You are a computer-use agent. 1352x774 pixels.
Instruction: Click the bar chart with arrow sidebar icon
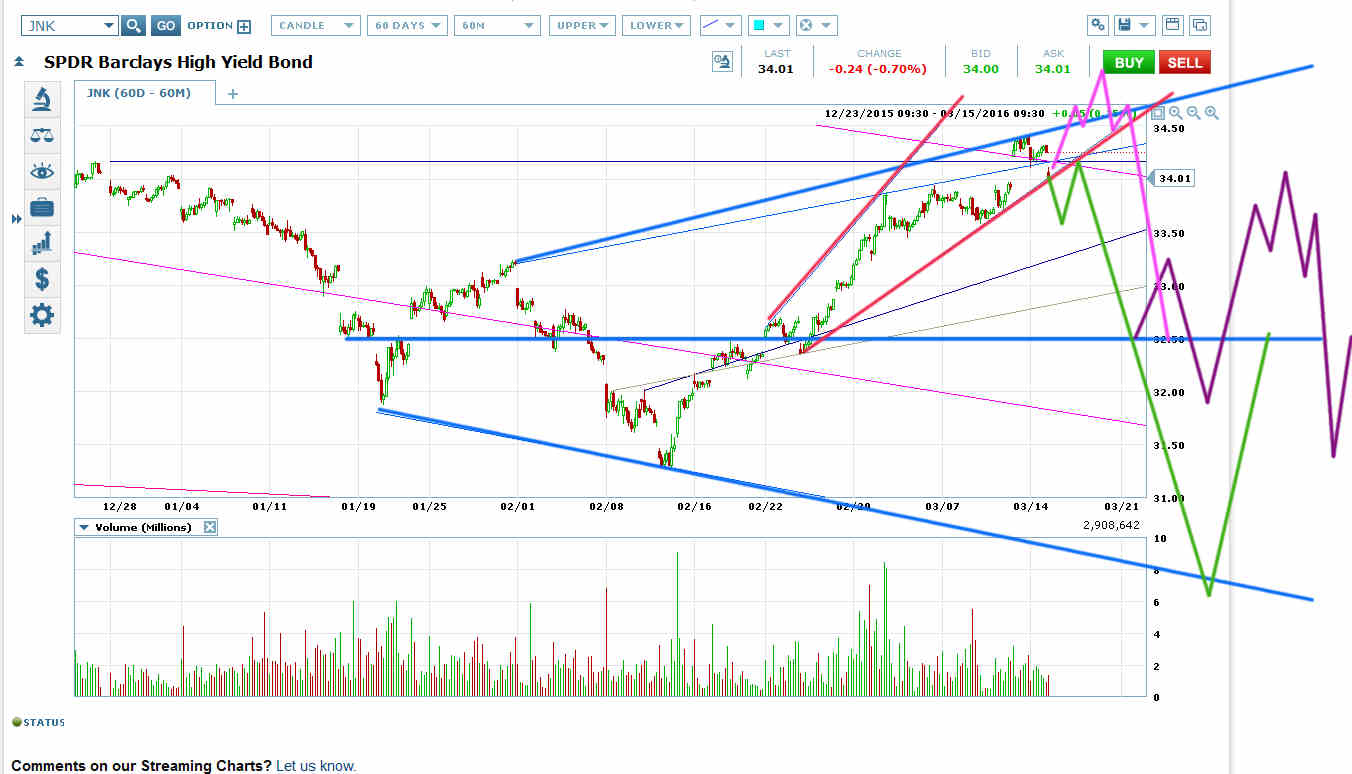click(x=42, y=243)
